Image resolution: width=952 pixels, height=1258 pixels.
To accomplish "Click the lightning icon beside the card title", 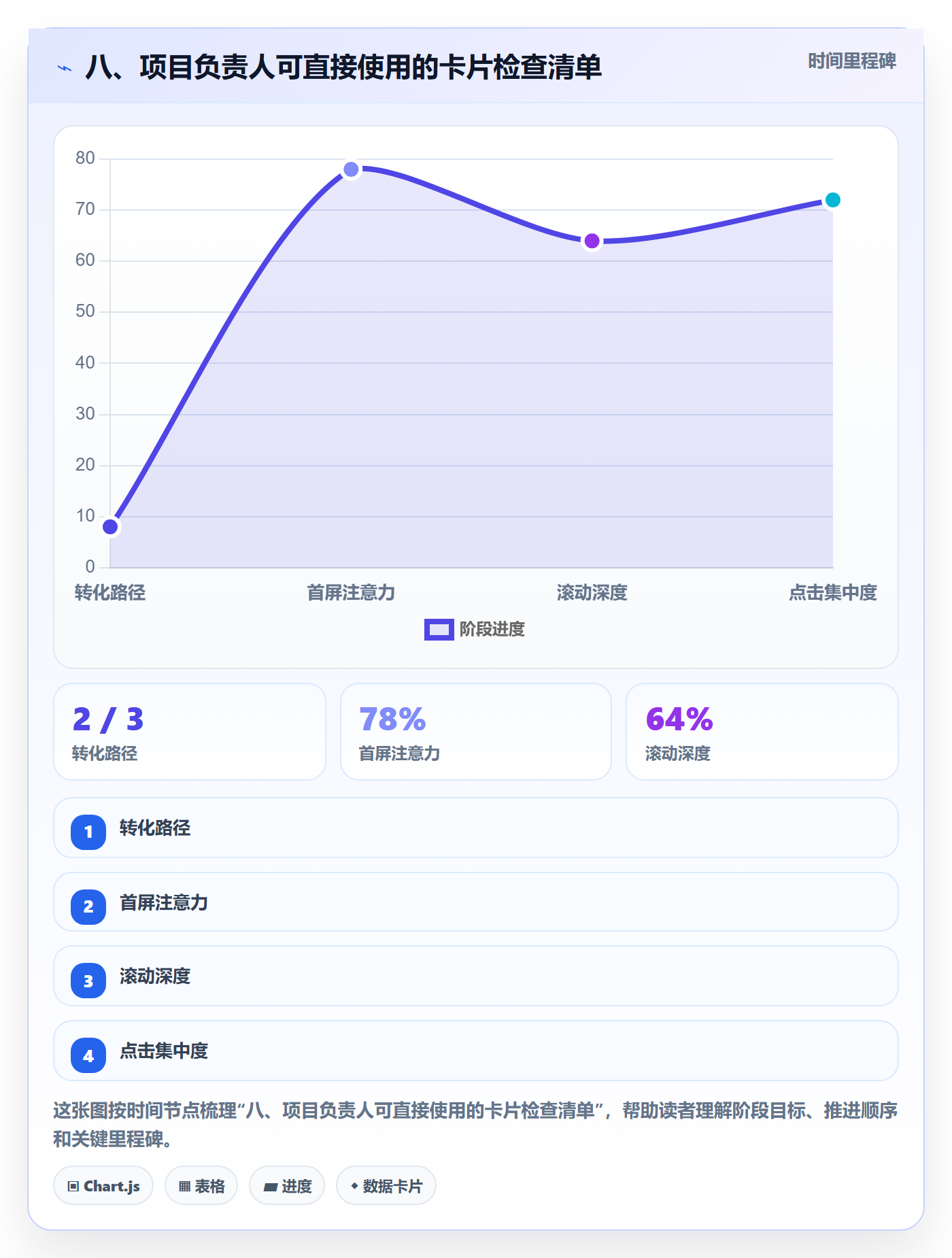I will (x=65, y=68).
